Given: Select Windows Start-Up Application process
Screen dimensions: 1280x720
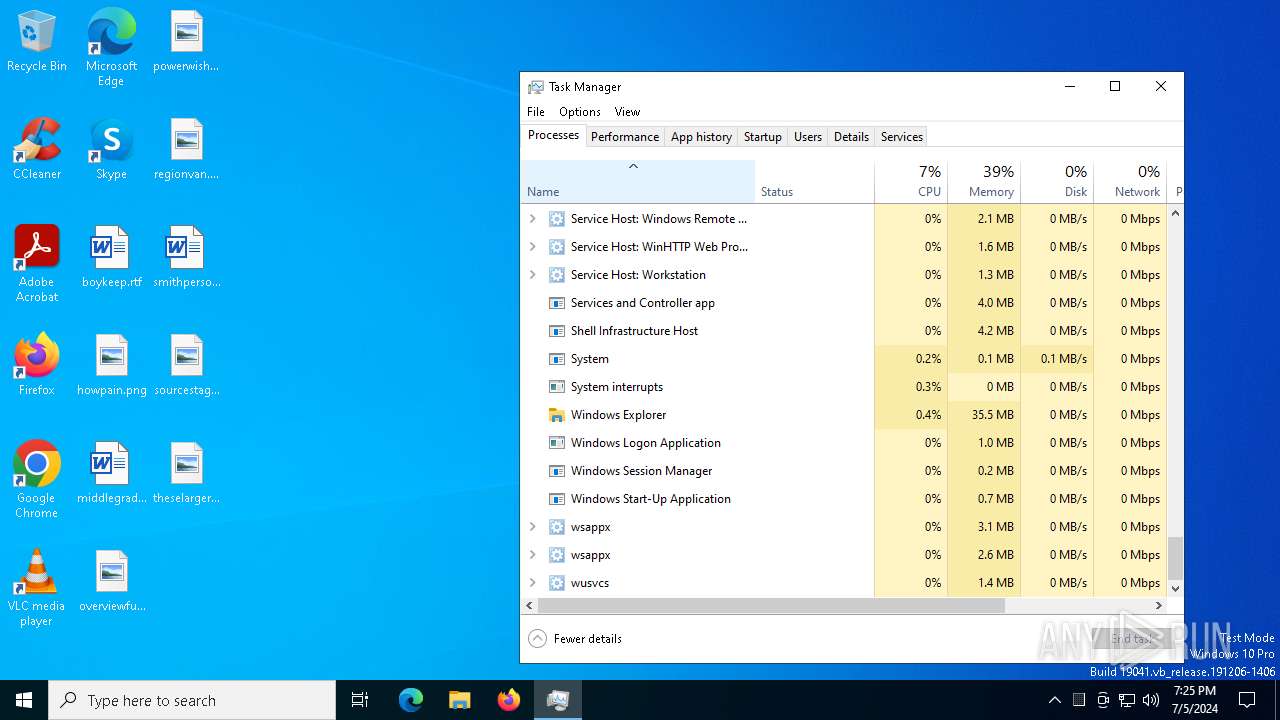Looking at the screenshot, I should [844, 499].
